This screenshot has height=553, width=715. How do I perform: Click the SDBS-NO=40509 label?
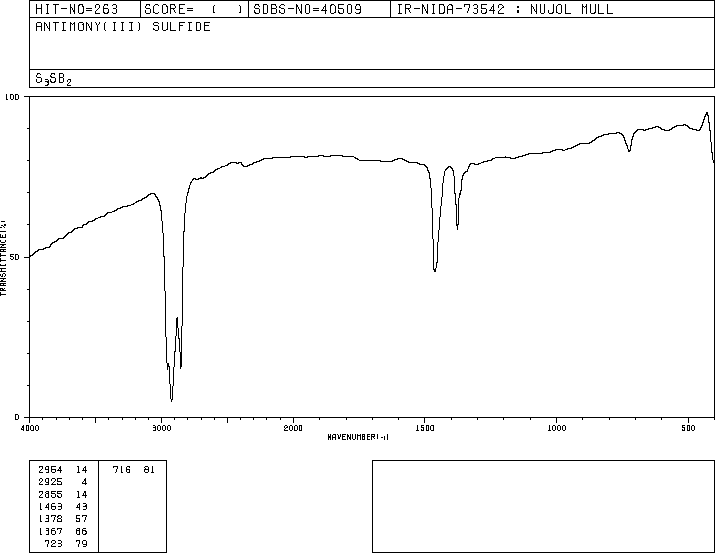pos(308,9)
